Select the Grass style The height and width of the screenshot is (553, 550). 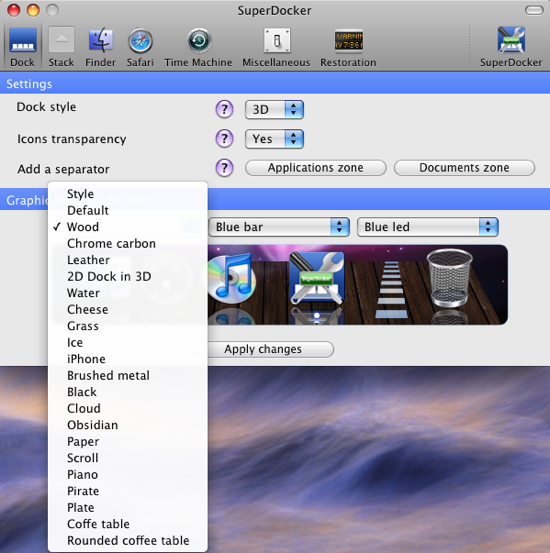pos(128,326)
